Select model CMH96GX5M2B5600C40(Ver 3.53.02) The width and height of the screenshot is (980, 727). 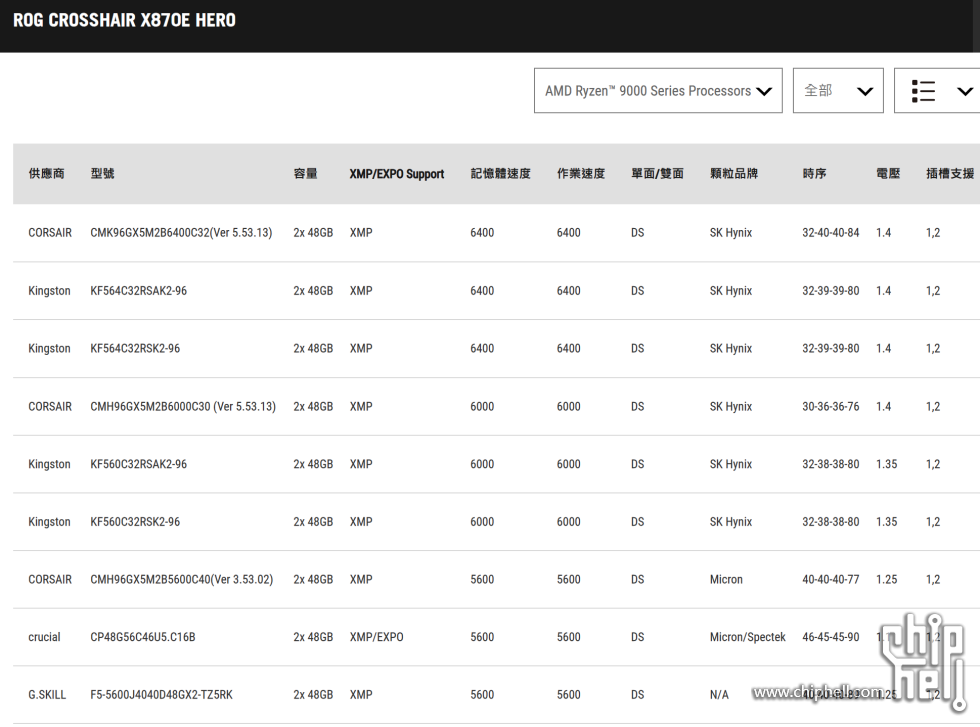(182, 579)
